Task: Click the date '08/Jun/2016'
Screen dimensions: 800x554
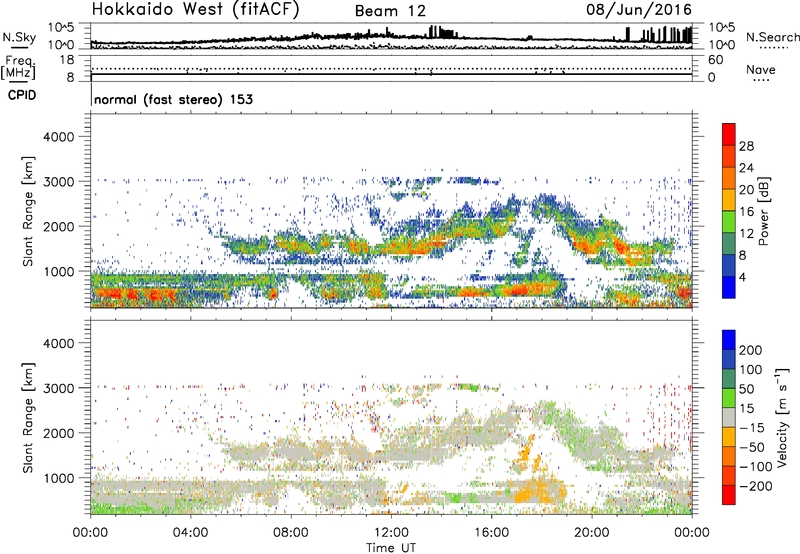Action: pos(639,10)
